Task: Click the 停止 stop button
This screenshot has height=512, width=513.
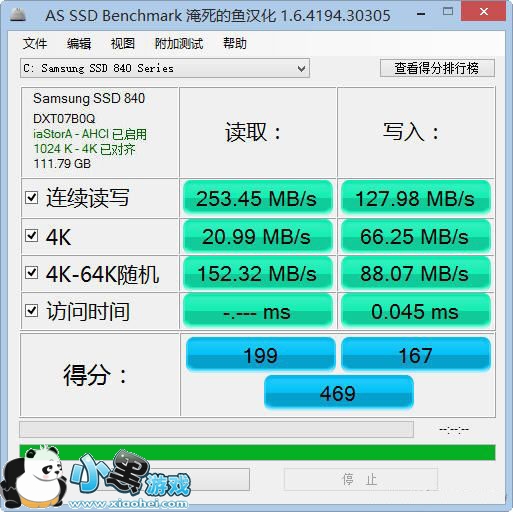Action: [361, 480]
